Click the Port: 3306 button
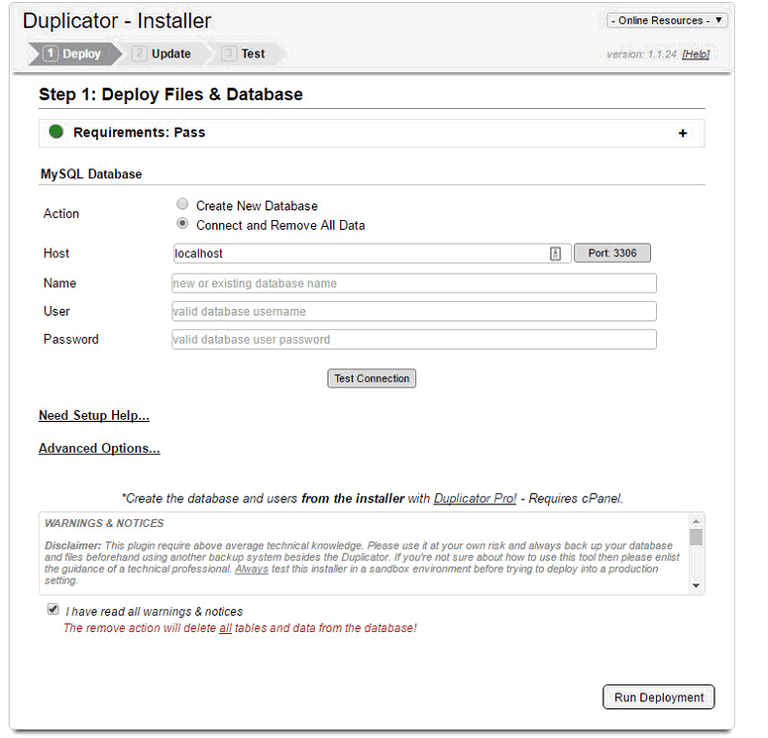This screenshot has width=768, height=738. click(x=612, y=253)
